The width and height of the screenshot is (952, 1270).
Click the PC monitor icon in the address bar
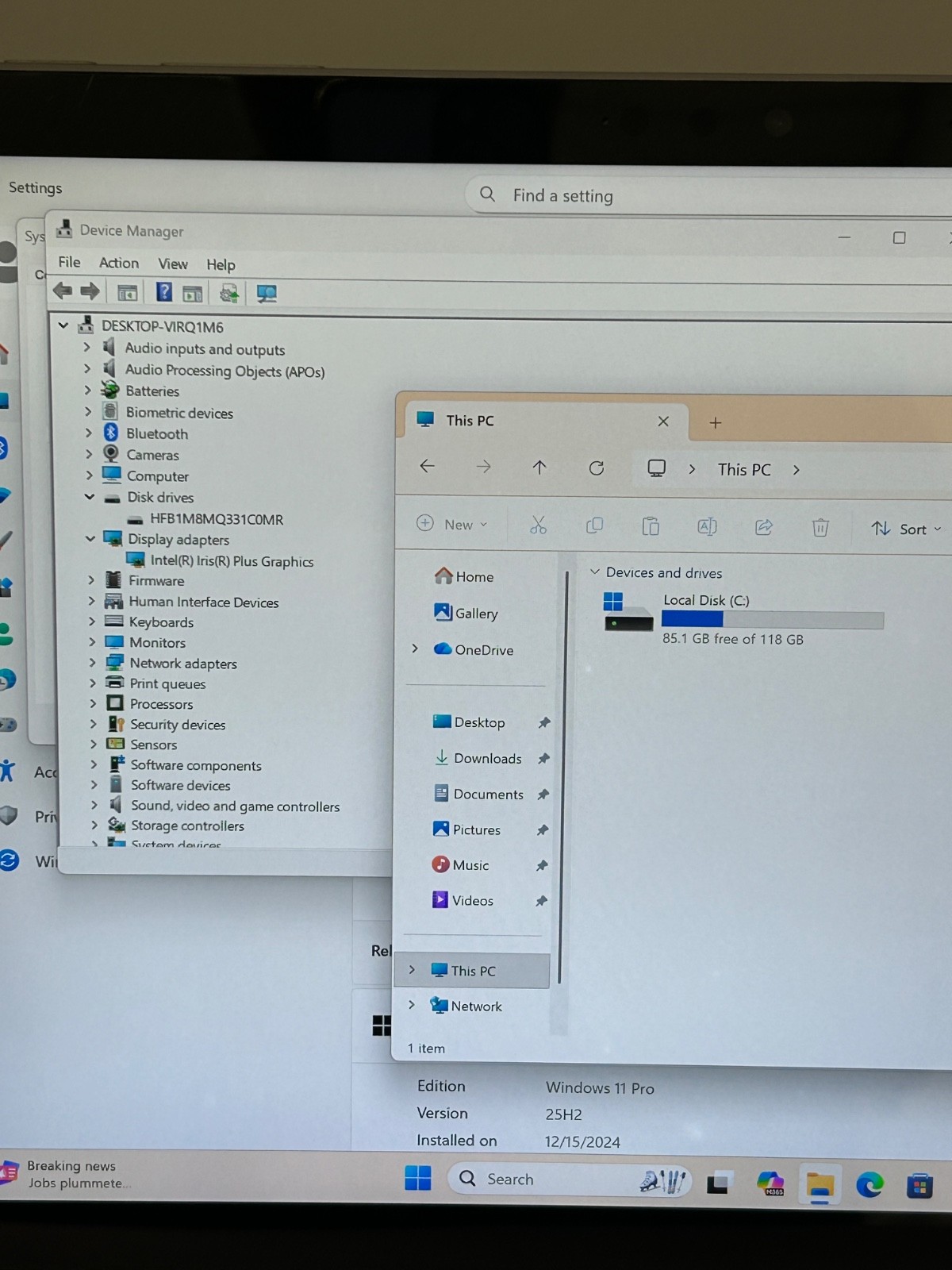pyautogui.click(x=656, y=468)
